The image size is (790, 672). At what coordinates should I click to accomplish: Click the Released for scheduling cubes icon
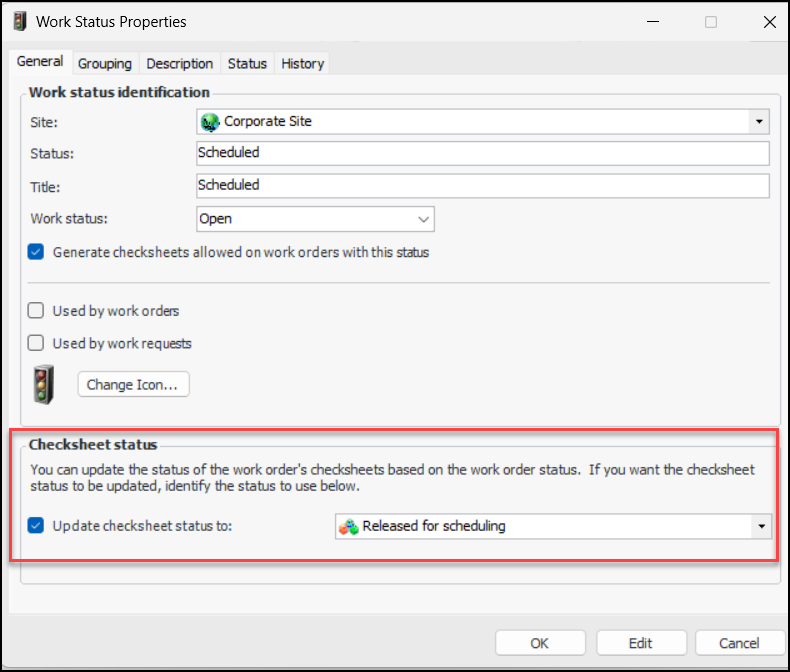coord(349,527)
